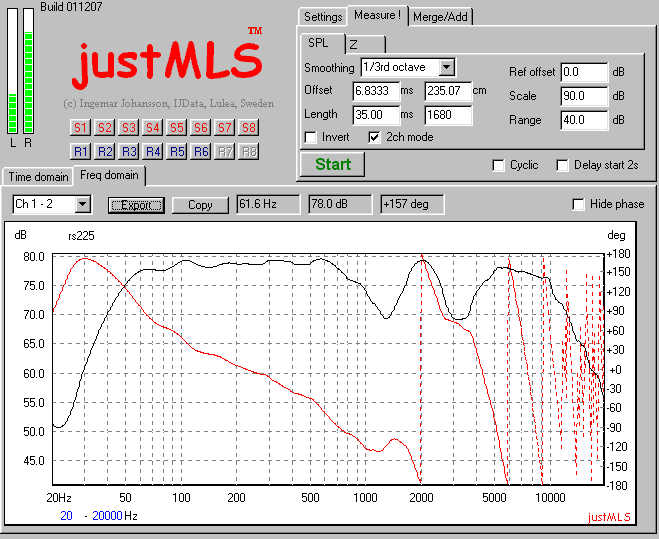Click the S5 store button
659x539 pixels.
click(177, 128)
